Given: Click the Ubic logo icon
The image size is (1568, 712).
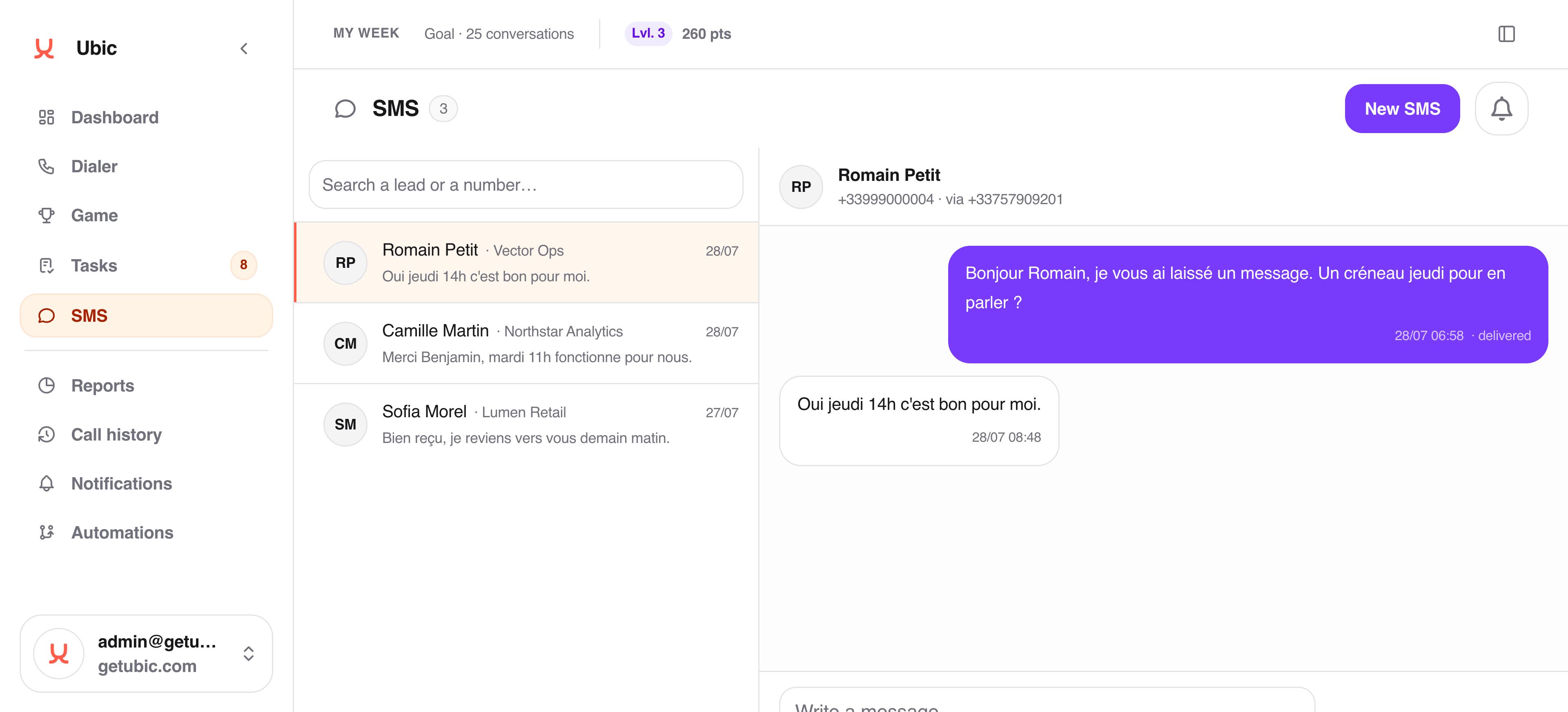Looking at the screenshot, I should [44, 48].
